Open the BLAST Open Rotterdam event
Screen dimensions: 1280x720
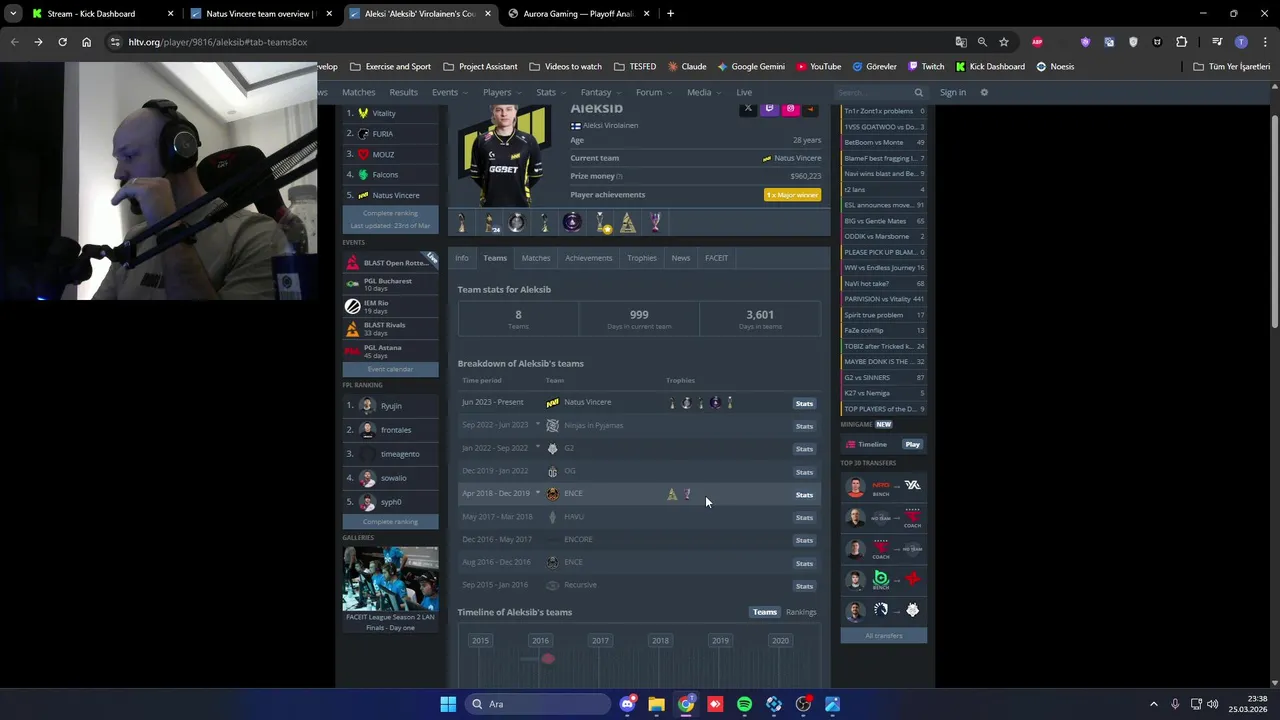click(390, 263)
